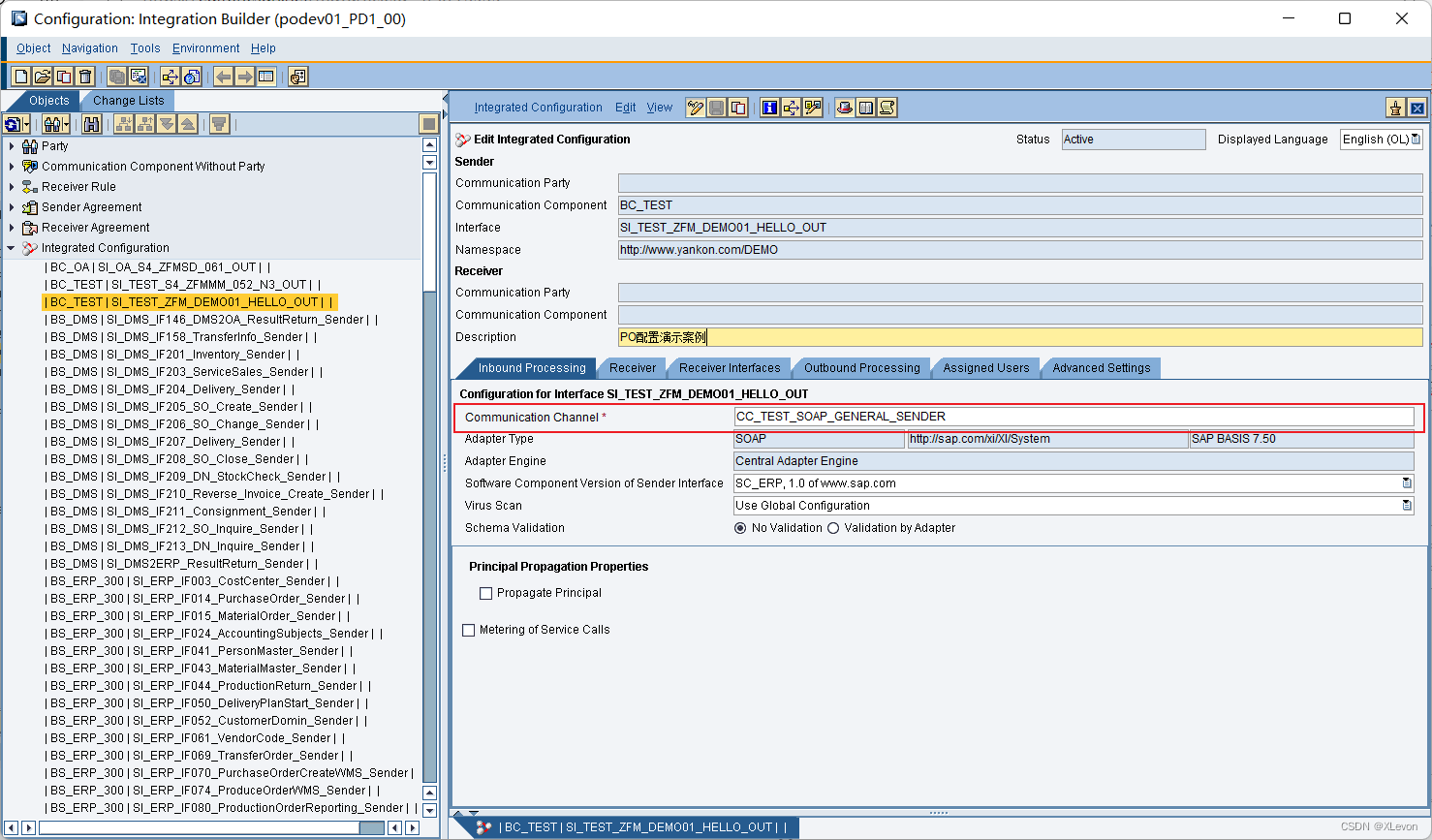Open the Advanced Settings tab
This screenshot has width=1432, height=840.
tap(1101, 368)
